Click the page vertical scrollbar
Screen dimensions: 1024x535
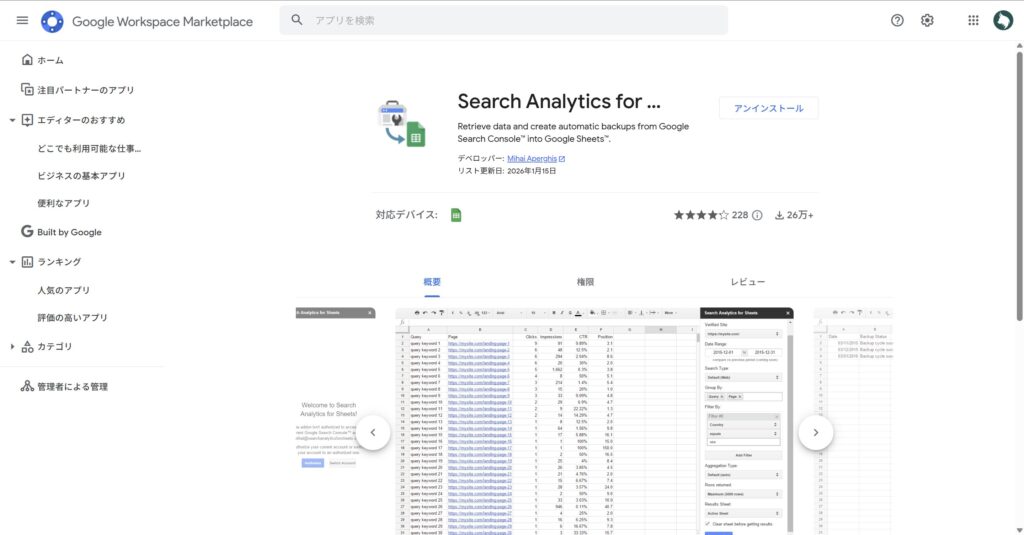point(1019,186)
